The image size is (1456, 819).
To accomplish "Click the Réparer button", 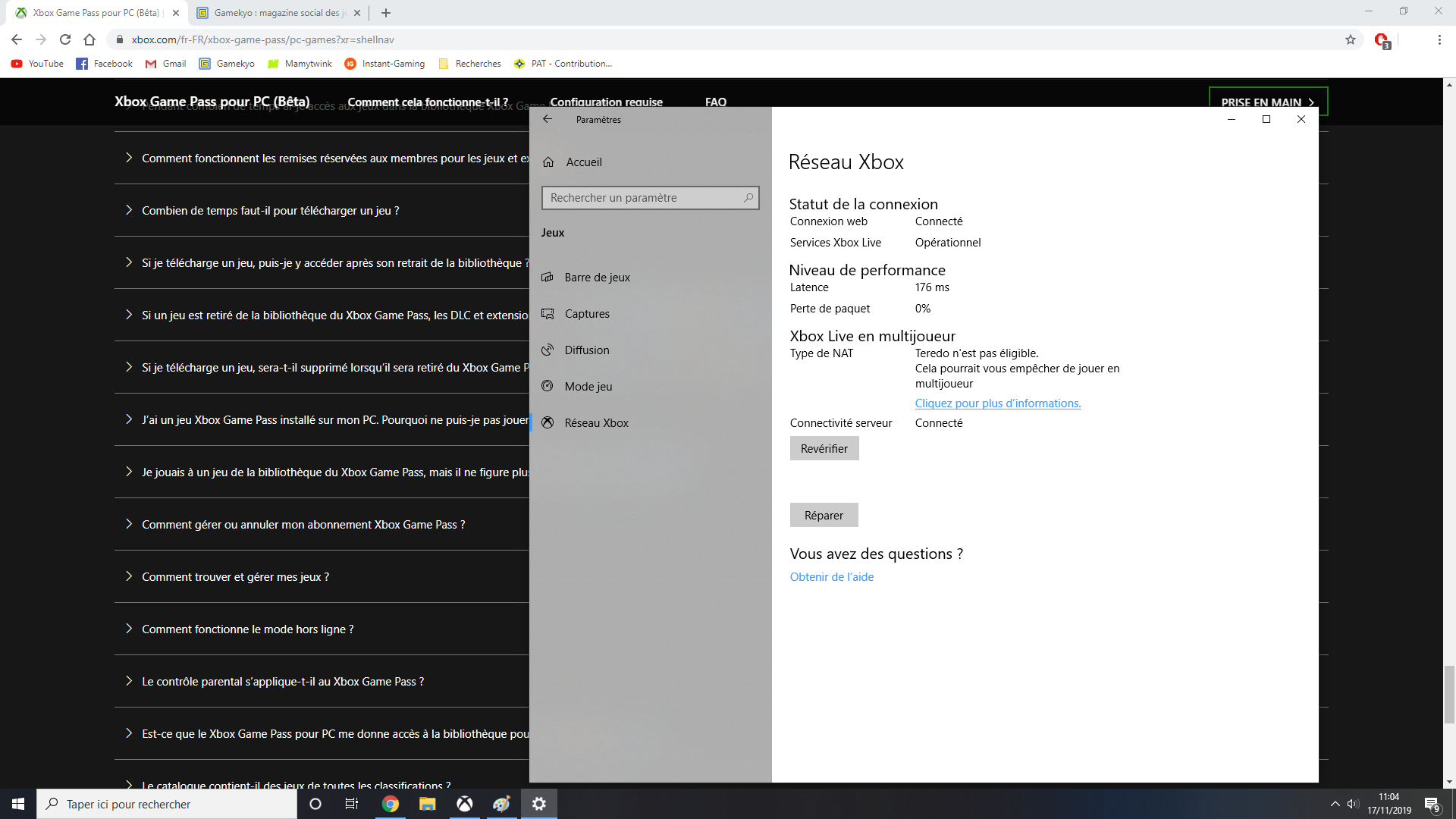I will [x=824, y=516].
